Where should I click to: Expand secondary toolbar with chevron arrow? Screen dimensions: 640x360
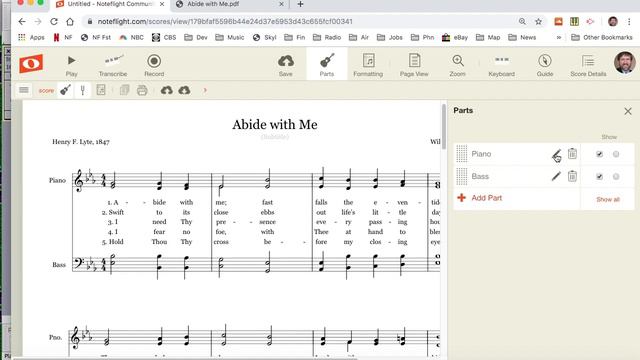(205, 90)
